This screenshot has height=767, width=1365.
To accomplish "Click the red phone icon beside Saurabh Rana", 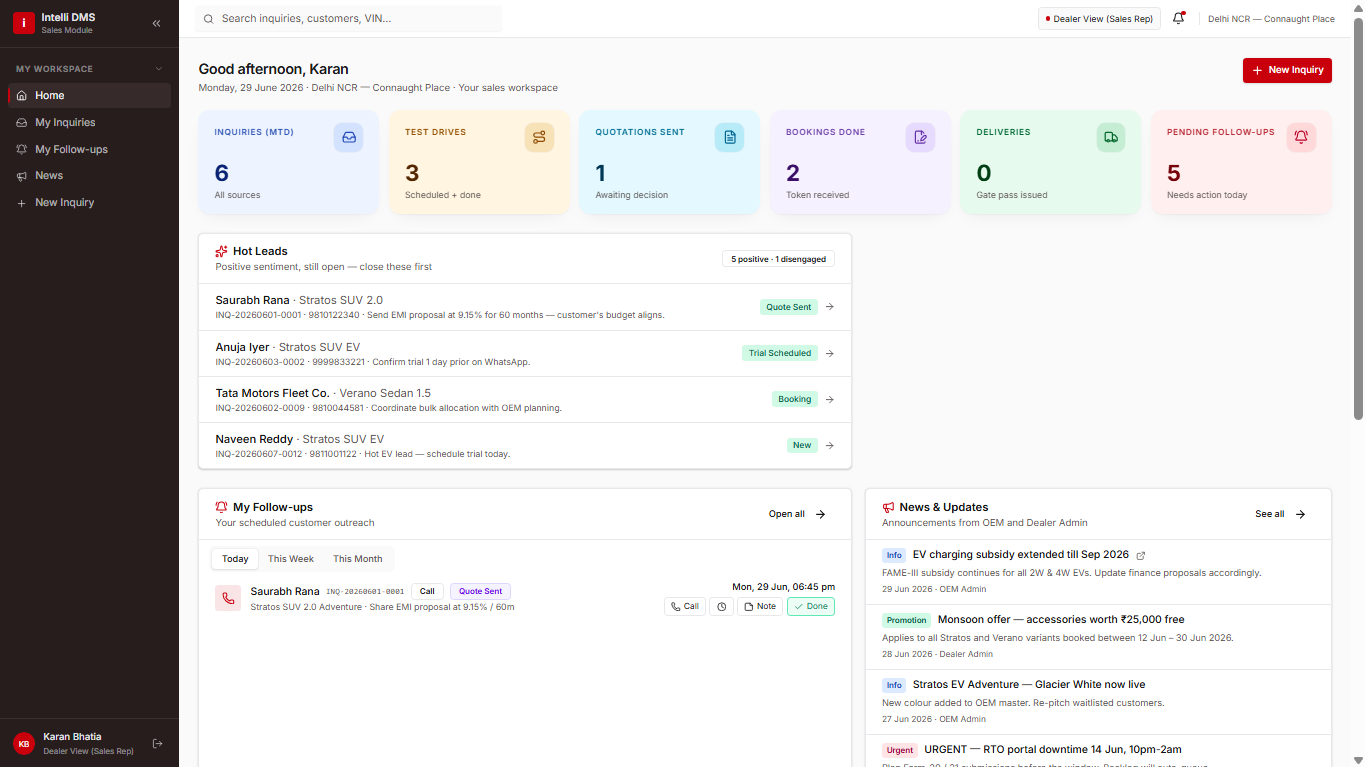I will [228, 598].
